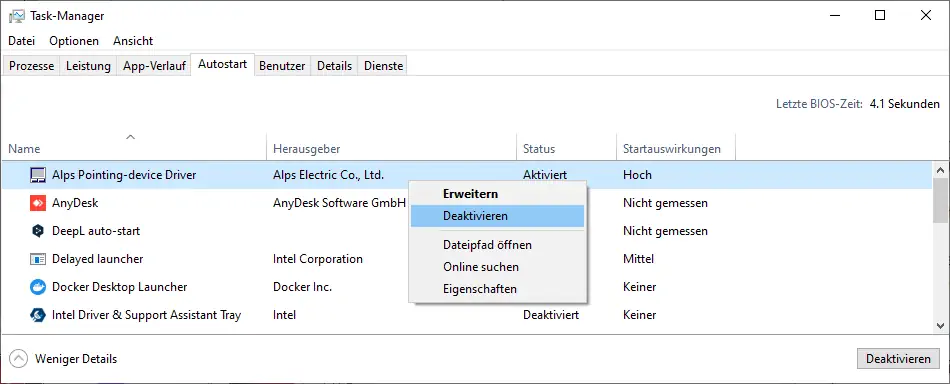Click the Delayed launcher icon
This screenshot has width=950, height=384.
[38, 259]
